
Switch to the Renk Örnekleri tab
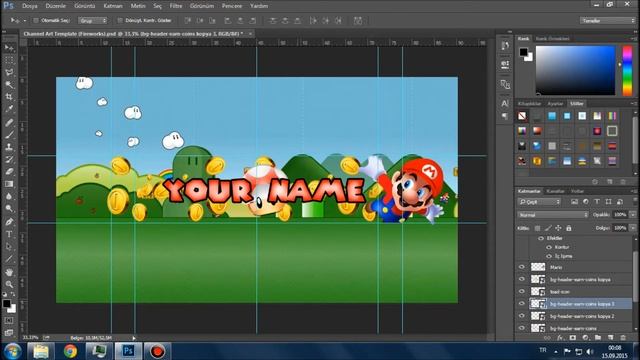(552, 38)
